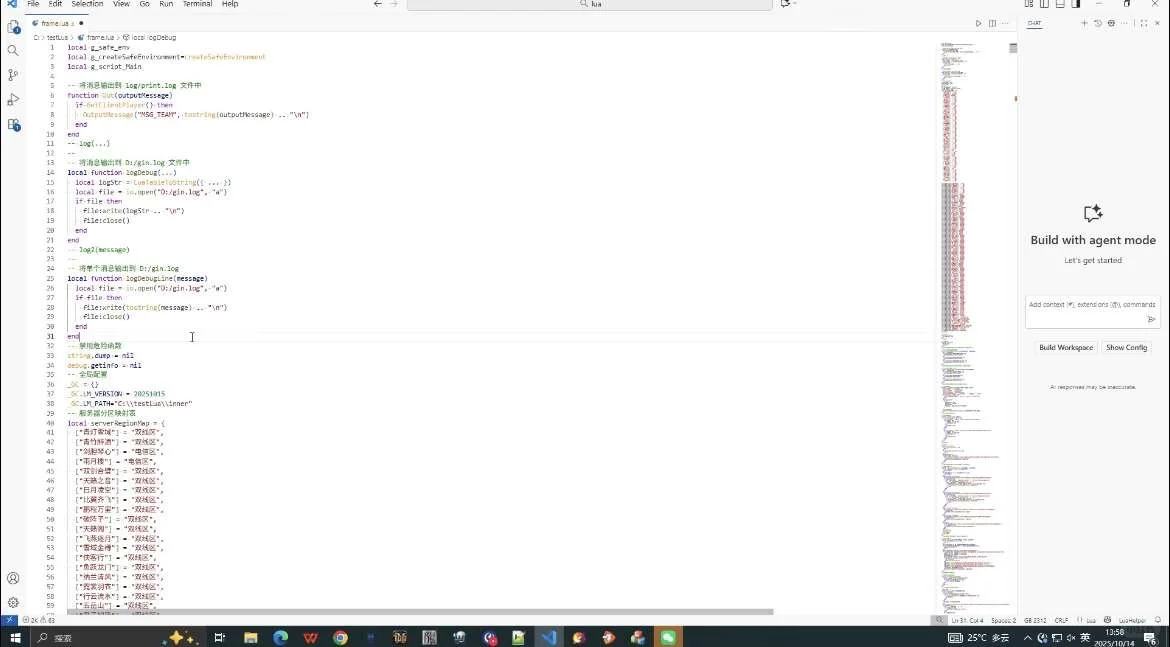The width and height of the screenshot is (1170, 647).
Task: Click the chat input Add context field
Action: pyautogui.click(x=1091, y=304)
